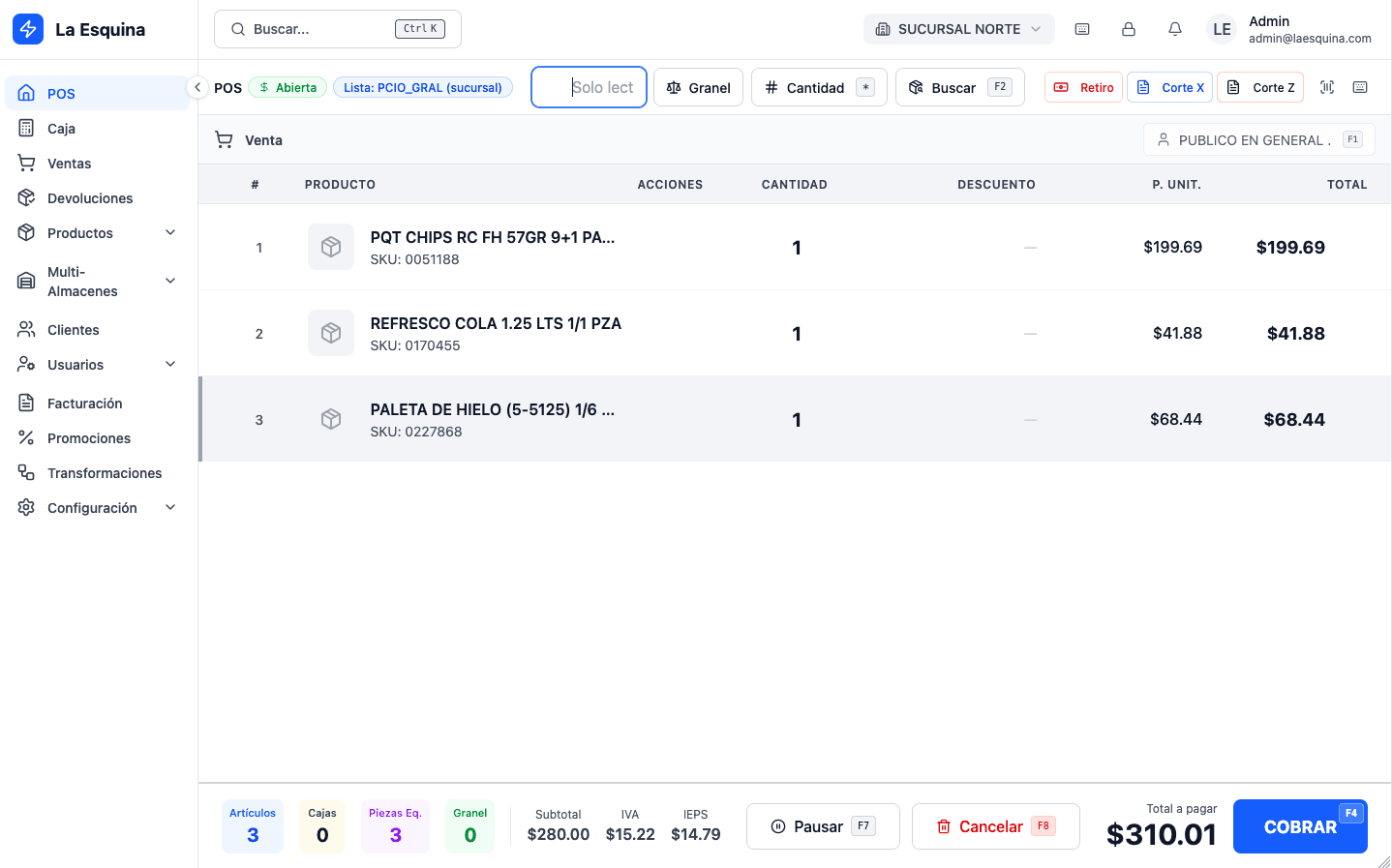
Task: Open product search with Buscar F2
Action: tap(960, 87)
